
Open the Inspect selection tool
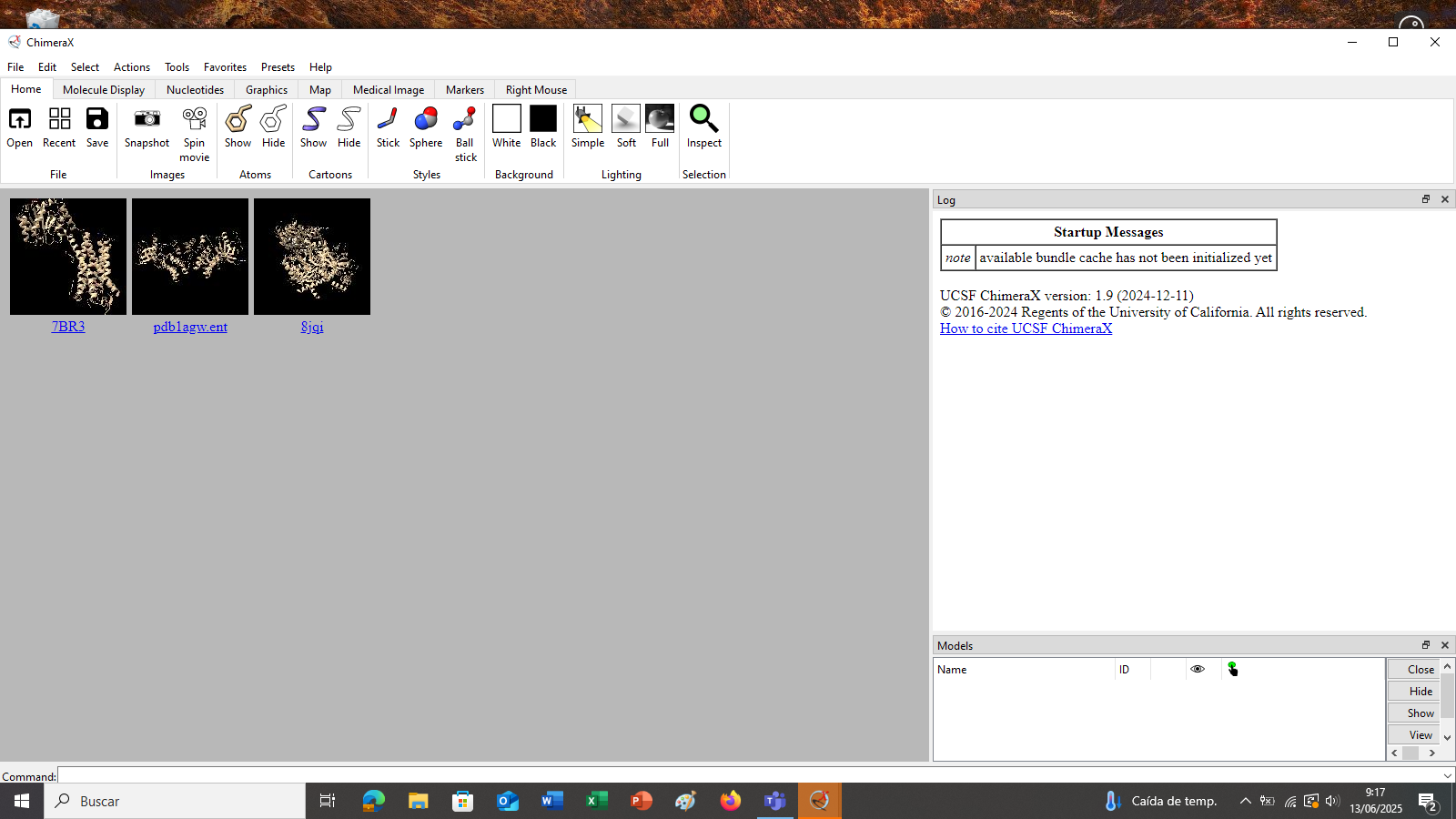[703, 127]
